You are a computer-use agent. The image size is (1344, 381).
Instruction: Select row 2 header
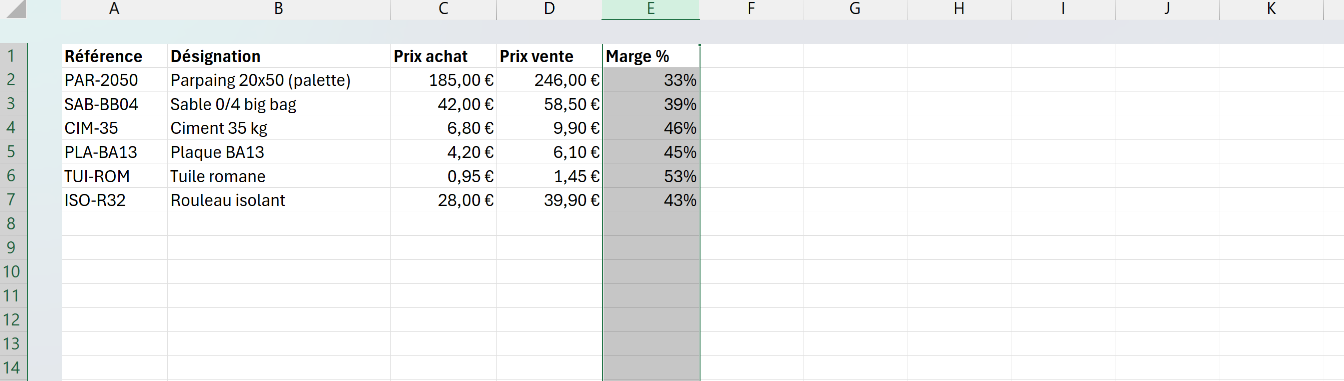tap(14, 80)
